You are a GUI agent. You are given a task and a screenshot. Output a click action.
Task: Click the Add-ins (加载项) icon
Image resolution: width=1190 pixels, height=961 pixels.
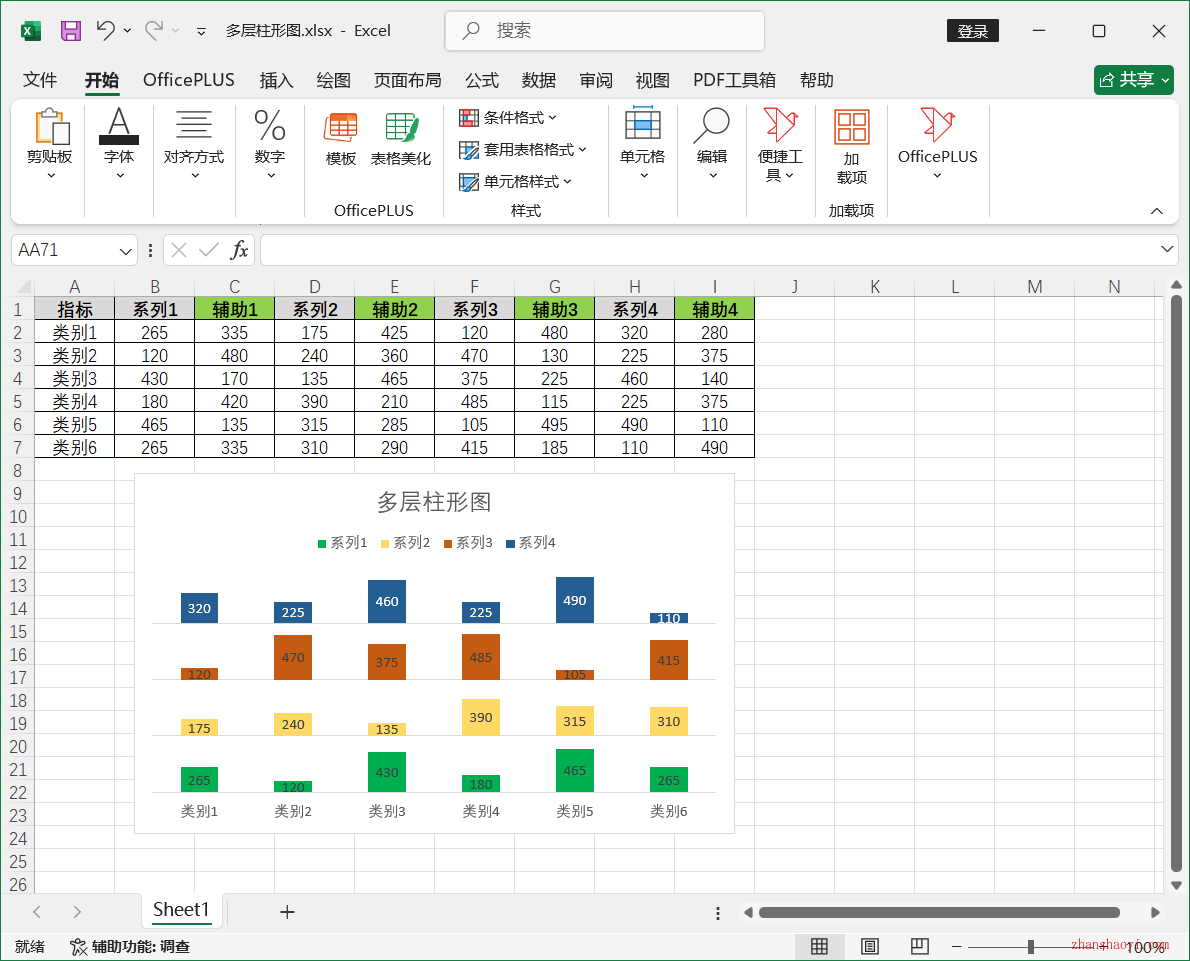click(x=852, y=146)
